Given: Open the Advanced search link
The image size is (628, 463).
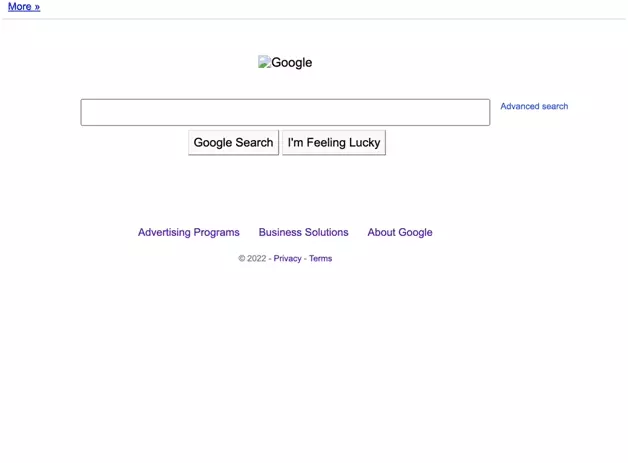Looking at the screenshot, I should pyautogui.click(x=534, y=106).
